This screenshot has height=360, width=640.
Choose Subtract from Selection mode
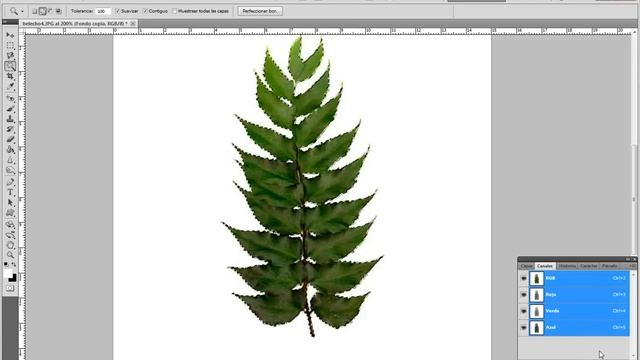click(51, 11)
